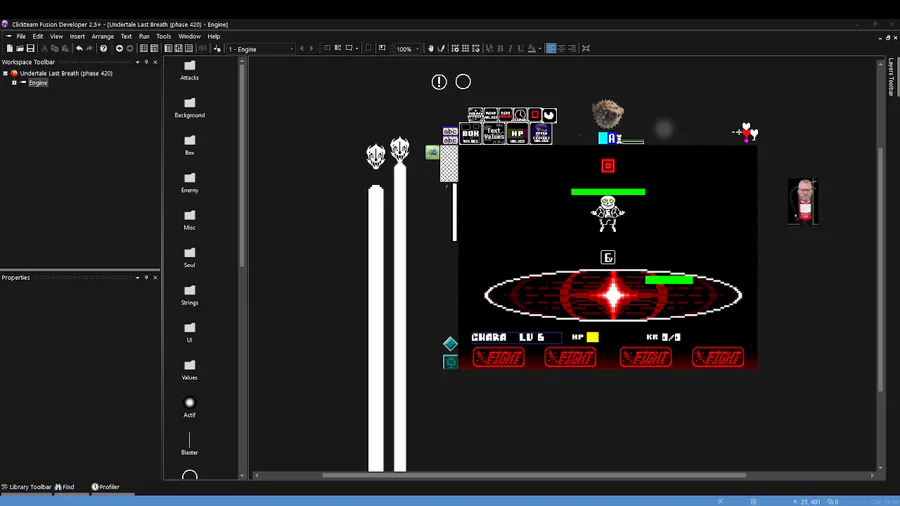The width and height of the screenshot is (900, 506).
Task: Click the object list vertical scrollbar
Action: tap(242, 165)
